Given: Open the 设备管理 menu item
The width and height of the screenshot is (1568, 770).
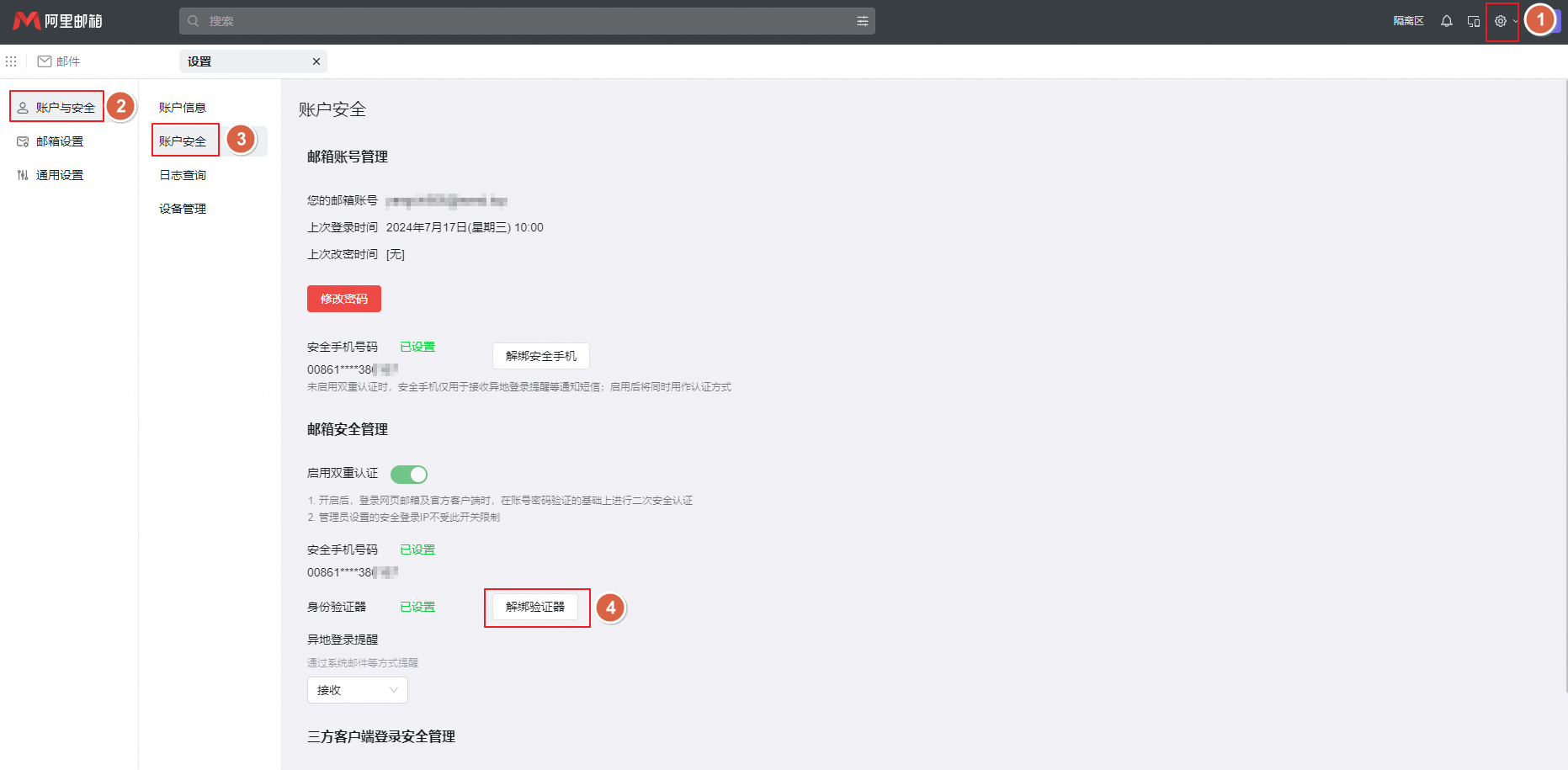Looking at the screenshot, I should click(x=183, y=208).
